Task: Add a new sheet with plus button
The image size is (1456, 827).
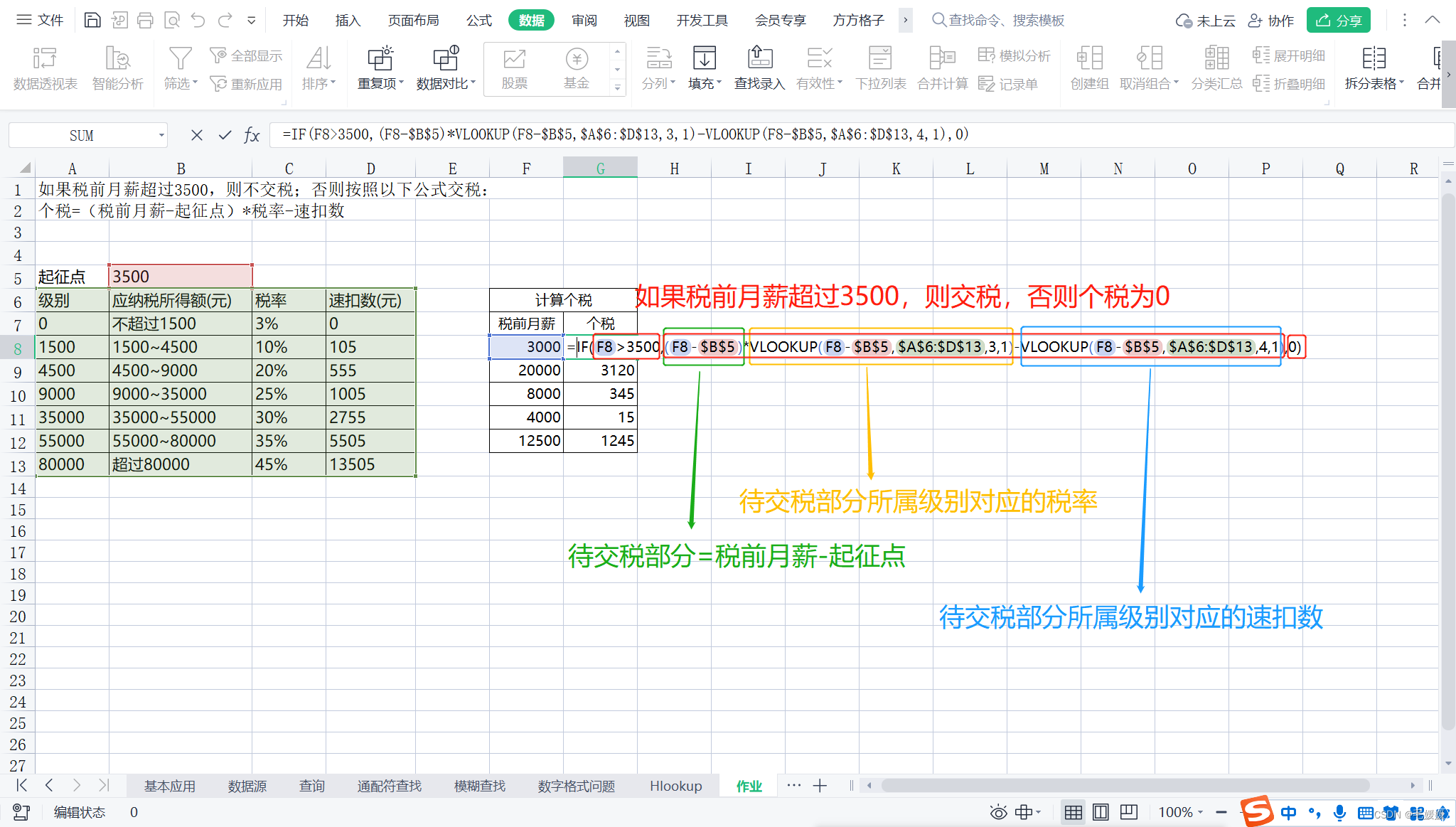Action: (820, 786)
